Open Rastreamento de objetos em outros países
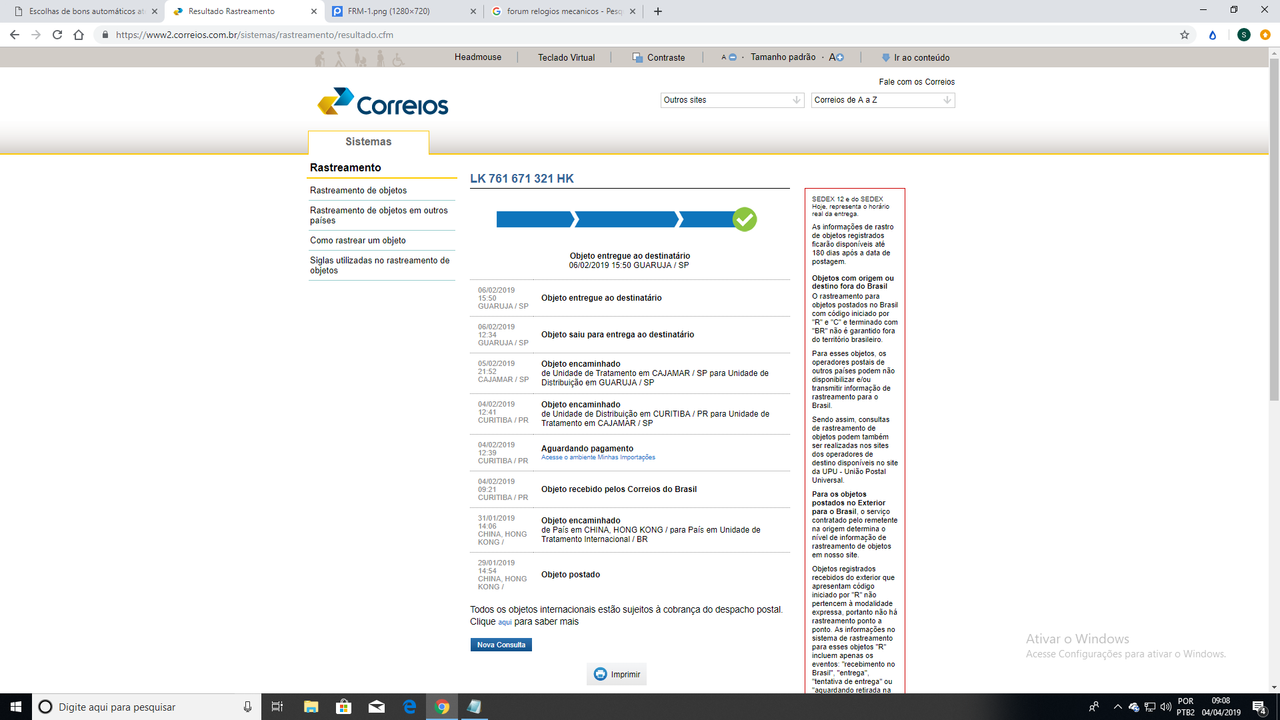Screen dimensions: 1280x720 tap(379, 215)
